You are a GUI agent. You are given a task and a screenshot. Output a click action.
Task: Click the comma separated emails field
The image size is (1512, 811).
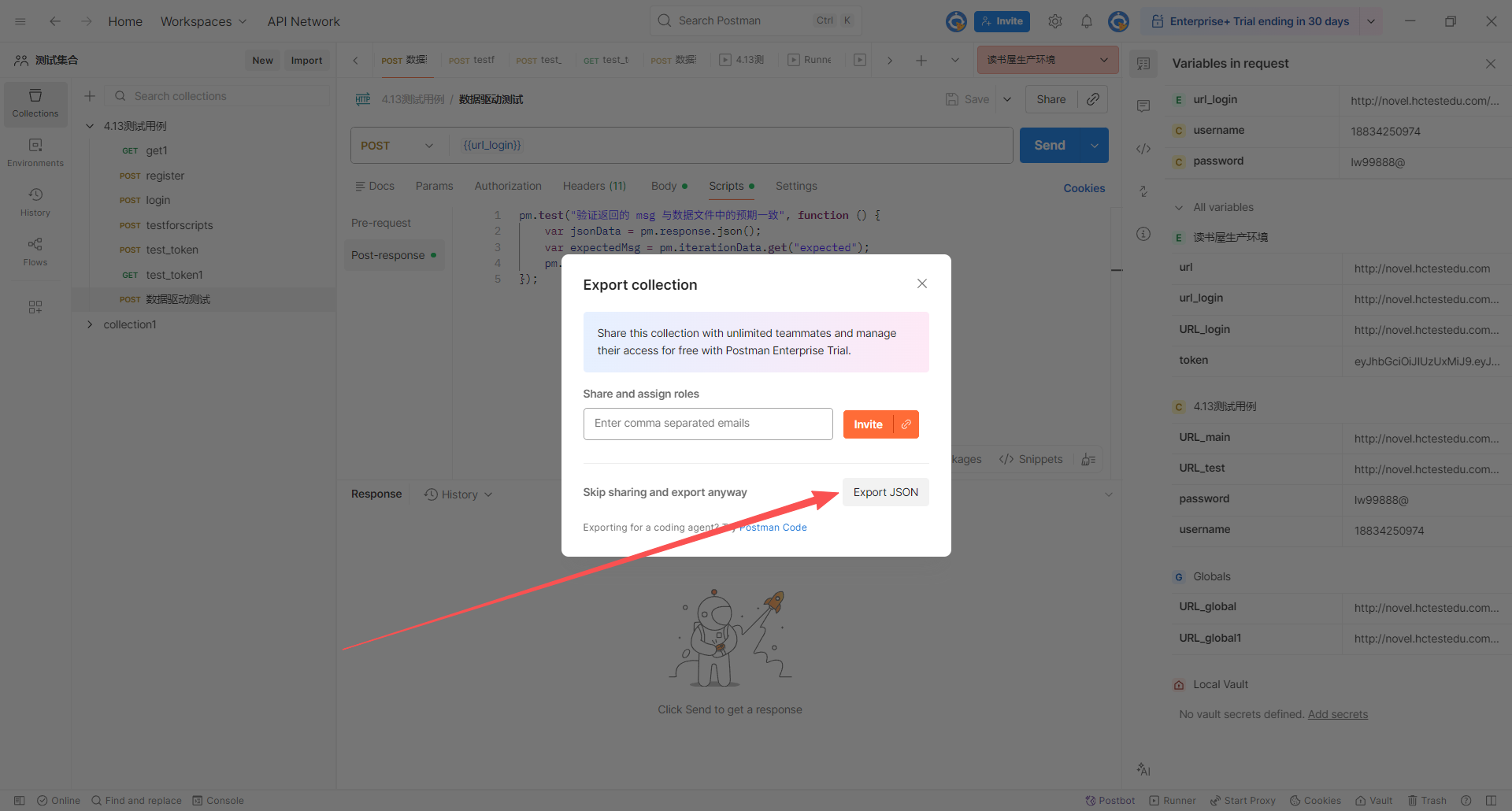(x=708, y=424)
